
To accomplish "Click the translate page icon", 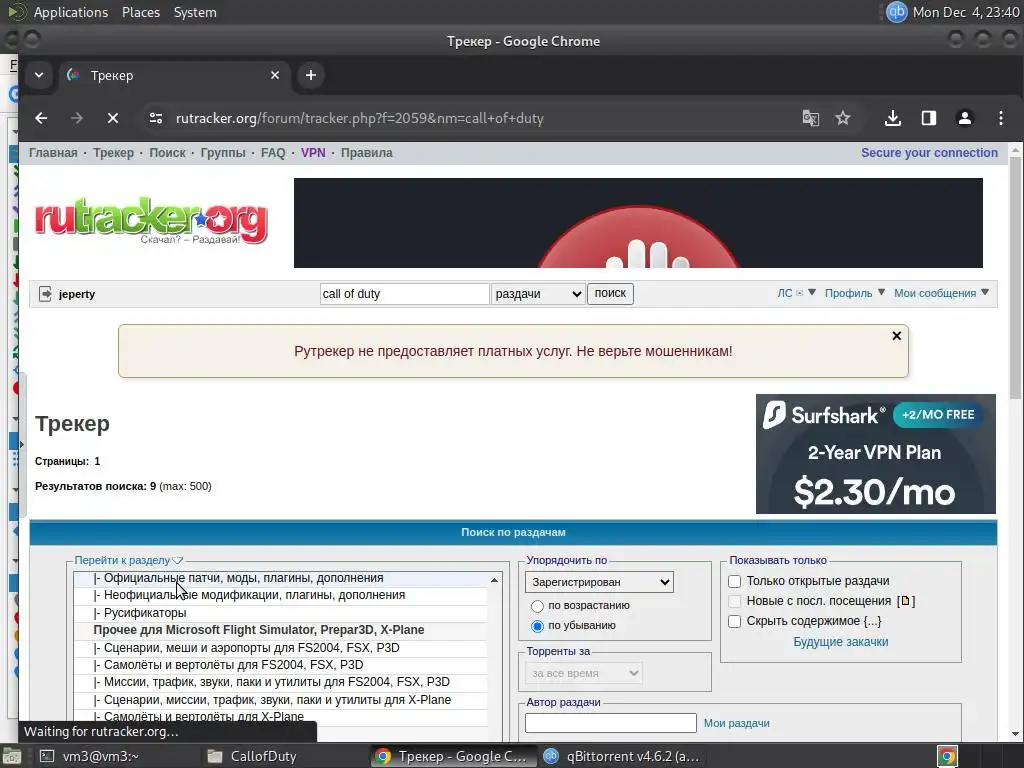I will coord(810,118).
